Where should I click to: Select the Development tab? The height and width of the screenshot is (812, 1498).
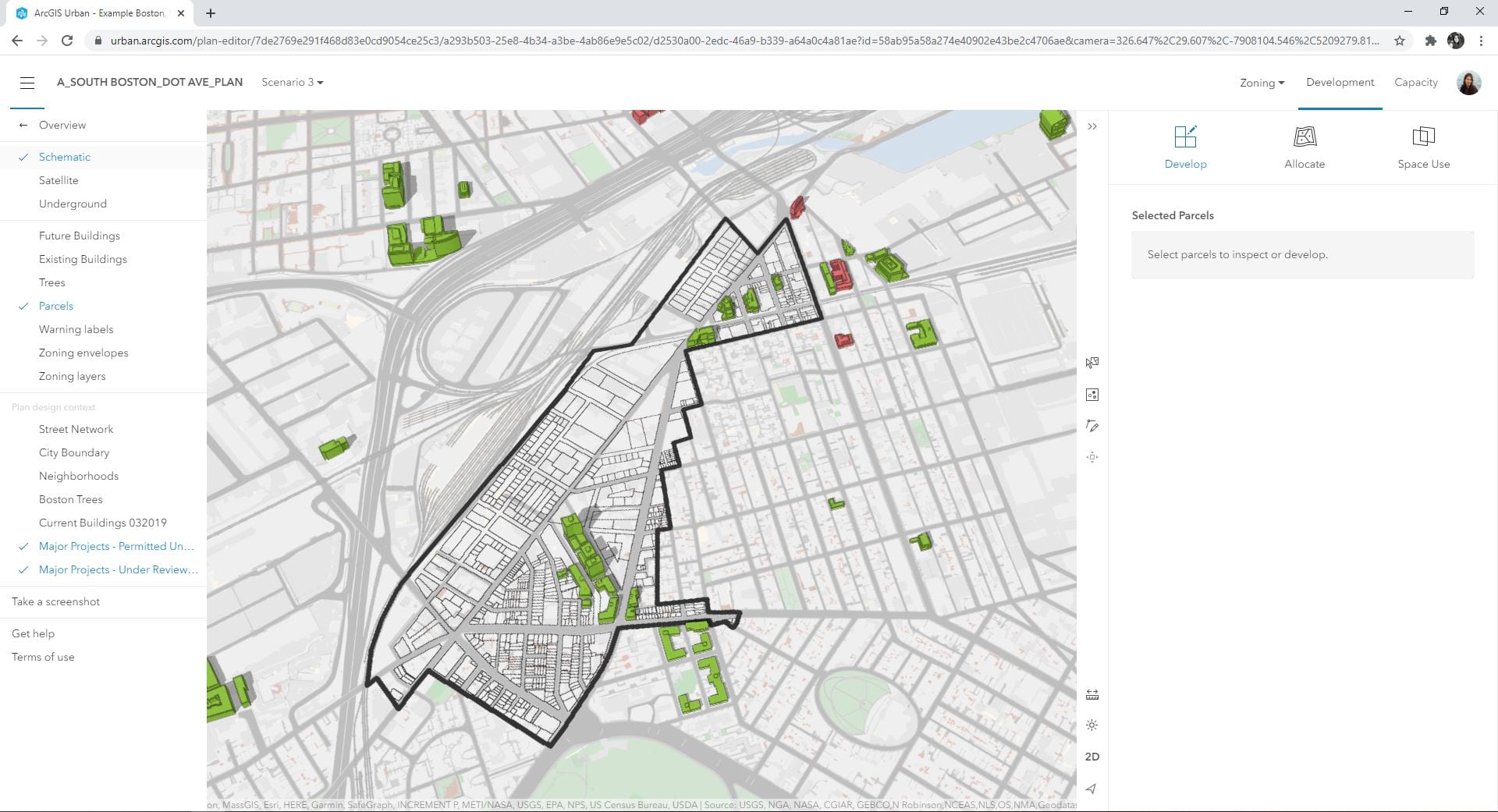1340,82
